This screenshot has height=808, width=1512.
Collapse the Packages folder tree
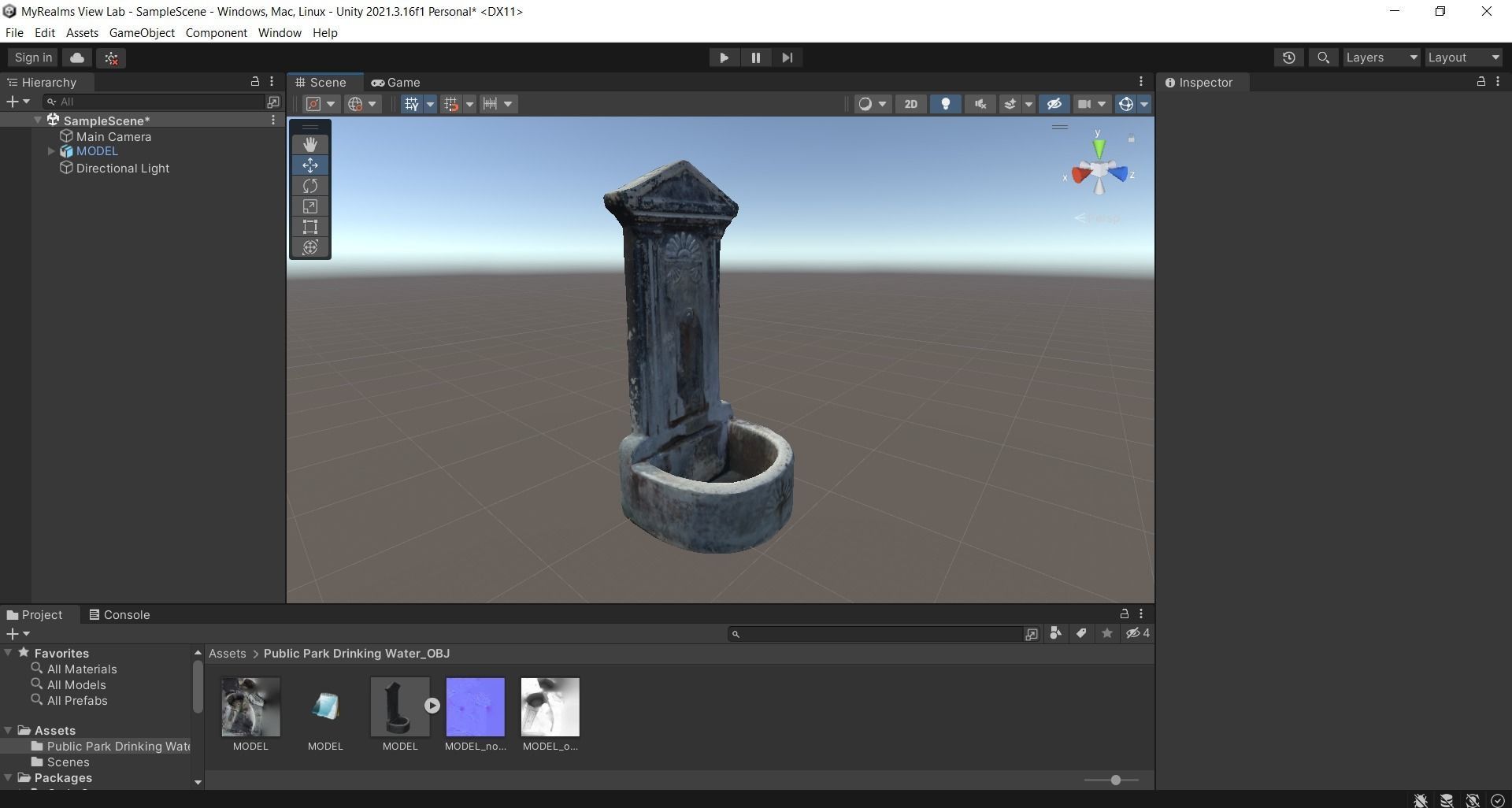(8, 778)
